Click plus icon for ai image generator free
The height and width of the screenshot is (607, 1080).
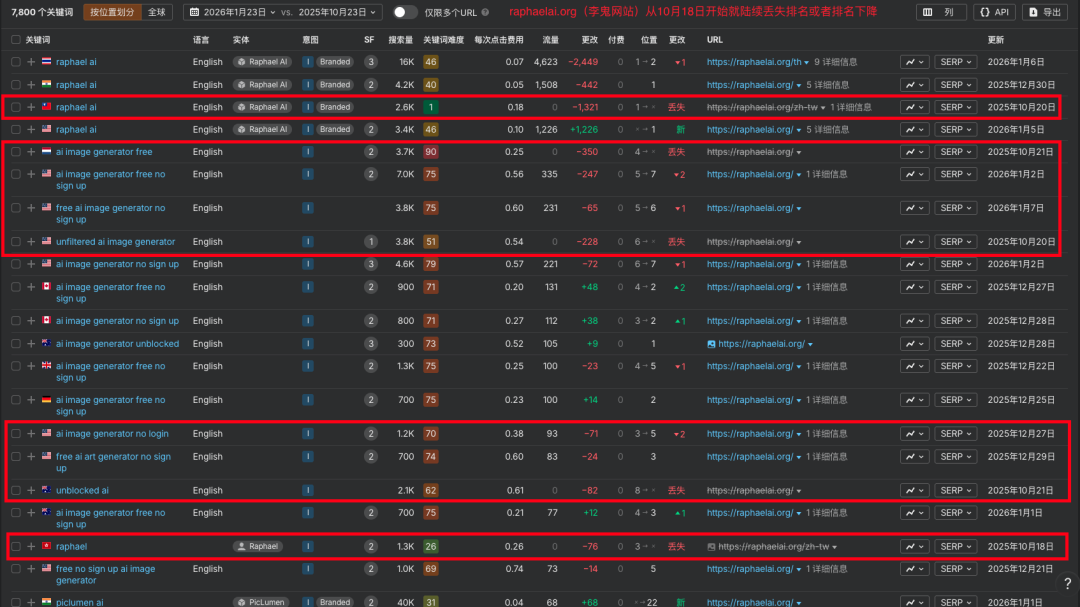[31, 152]
